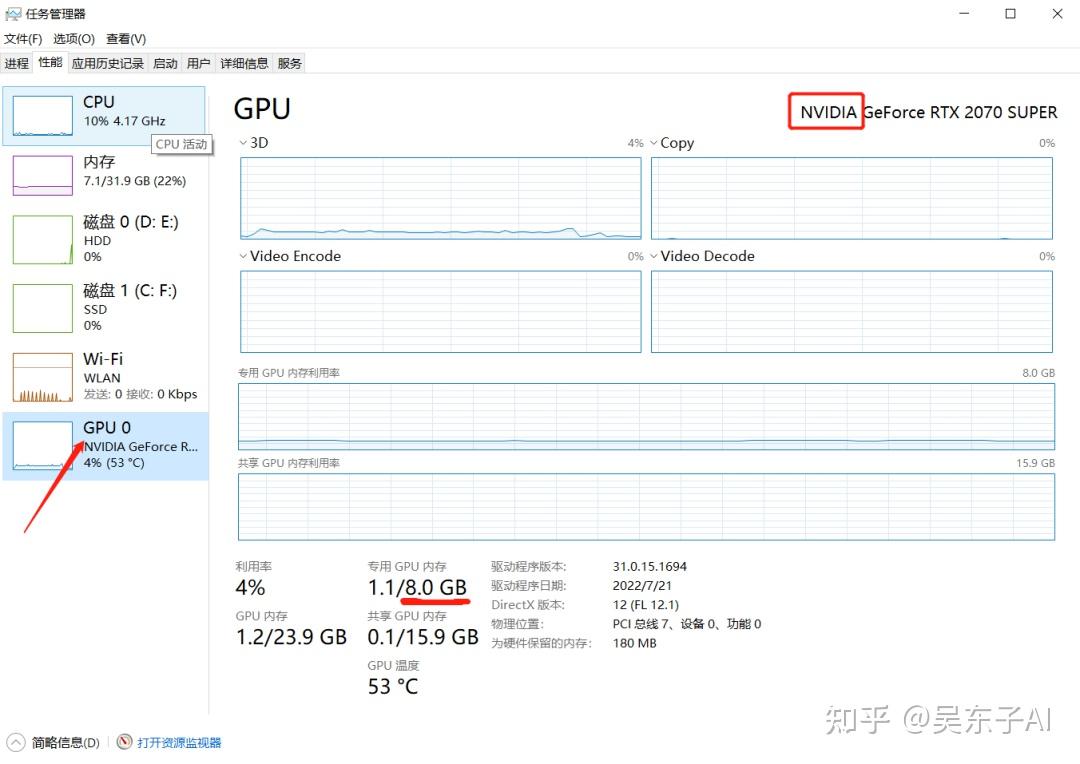Image resolution: width=1080 pixels, height=764 pixels.
Task: Click the '发送: 0 接收: 0 Kbps' text
Action: [x=141, y=394]
